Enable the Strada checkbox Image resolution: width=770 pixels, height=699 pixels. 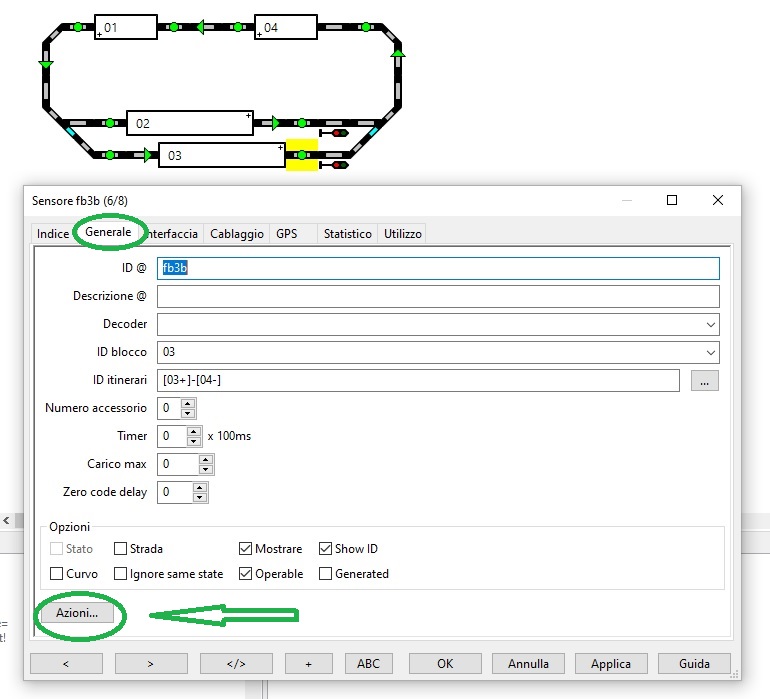click(121, 549)
